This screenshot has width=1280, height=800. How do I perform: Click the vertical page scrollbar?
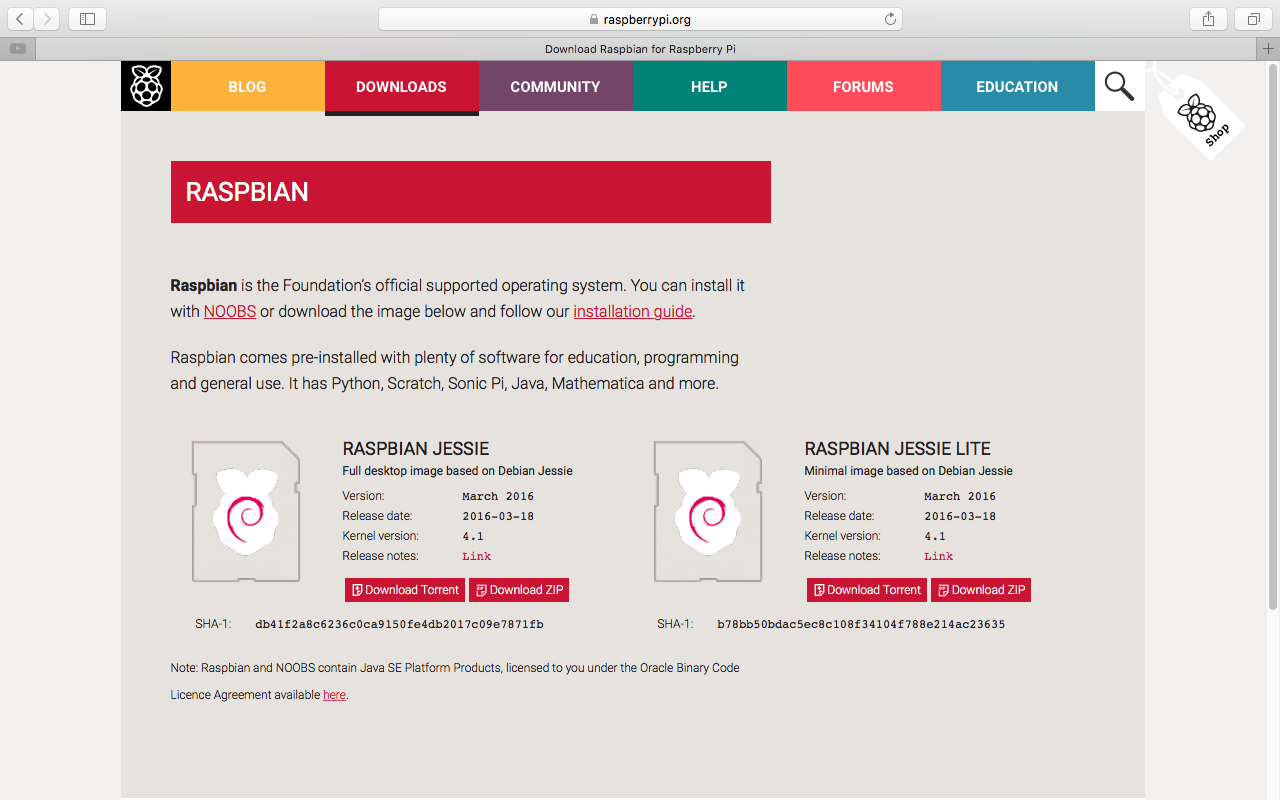(1272, 335)
